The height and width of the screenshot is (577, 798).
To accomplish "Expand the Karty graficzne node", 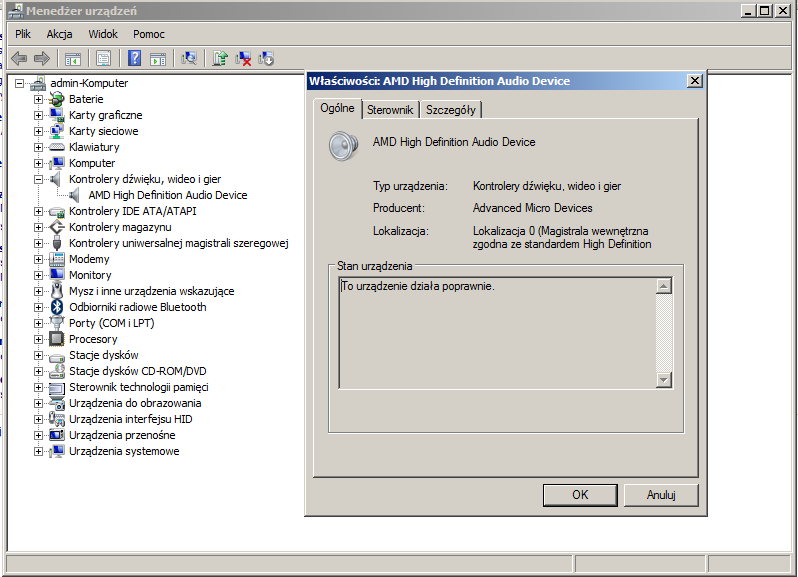I will pyautogui.click(x=38, y=115).
